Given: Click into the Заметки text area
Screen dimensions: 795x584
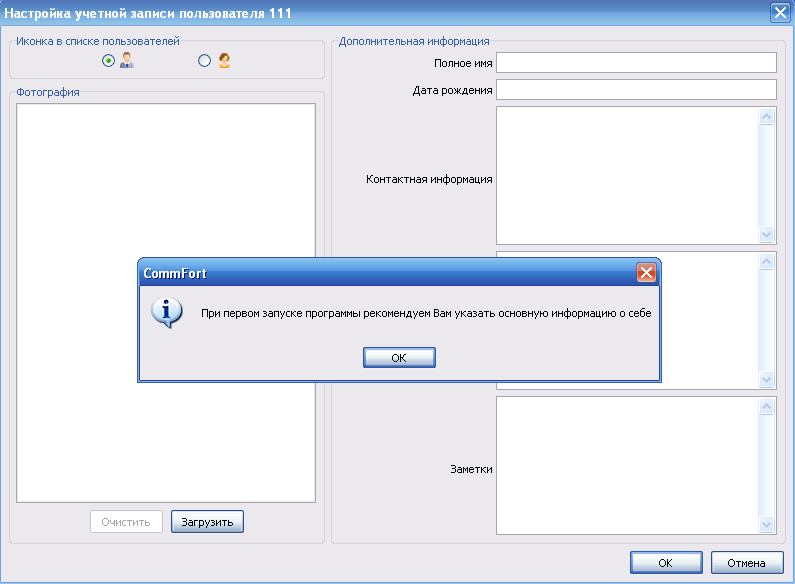Looking at the screenshot, I should [627, 465].
